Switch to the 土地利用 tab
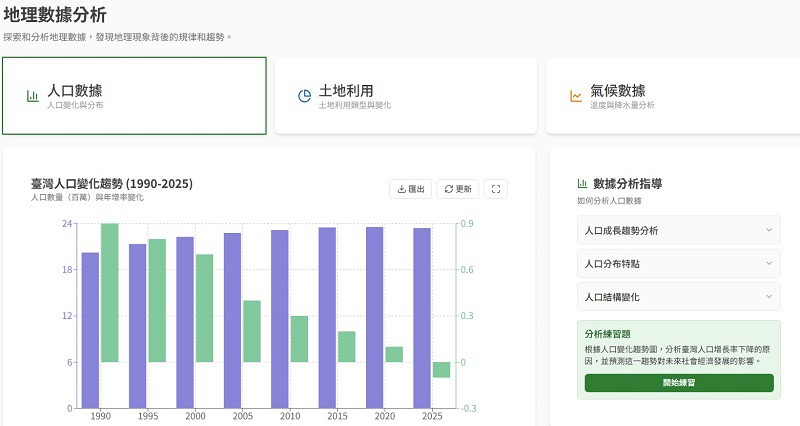The image size is (800, 426). (x=405, y=96)
